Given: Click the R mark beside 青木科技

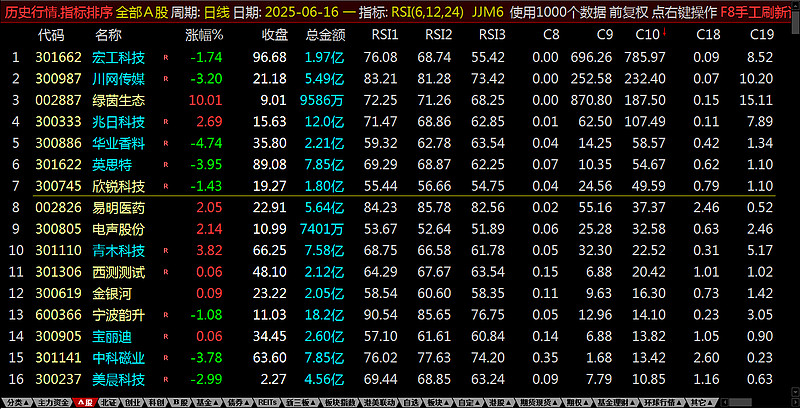Looking at the screenshot, I should click(x=165, y=251).
